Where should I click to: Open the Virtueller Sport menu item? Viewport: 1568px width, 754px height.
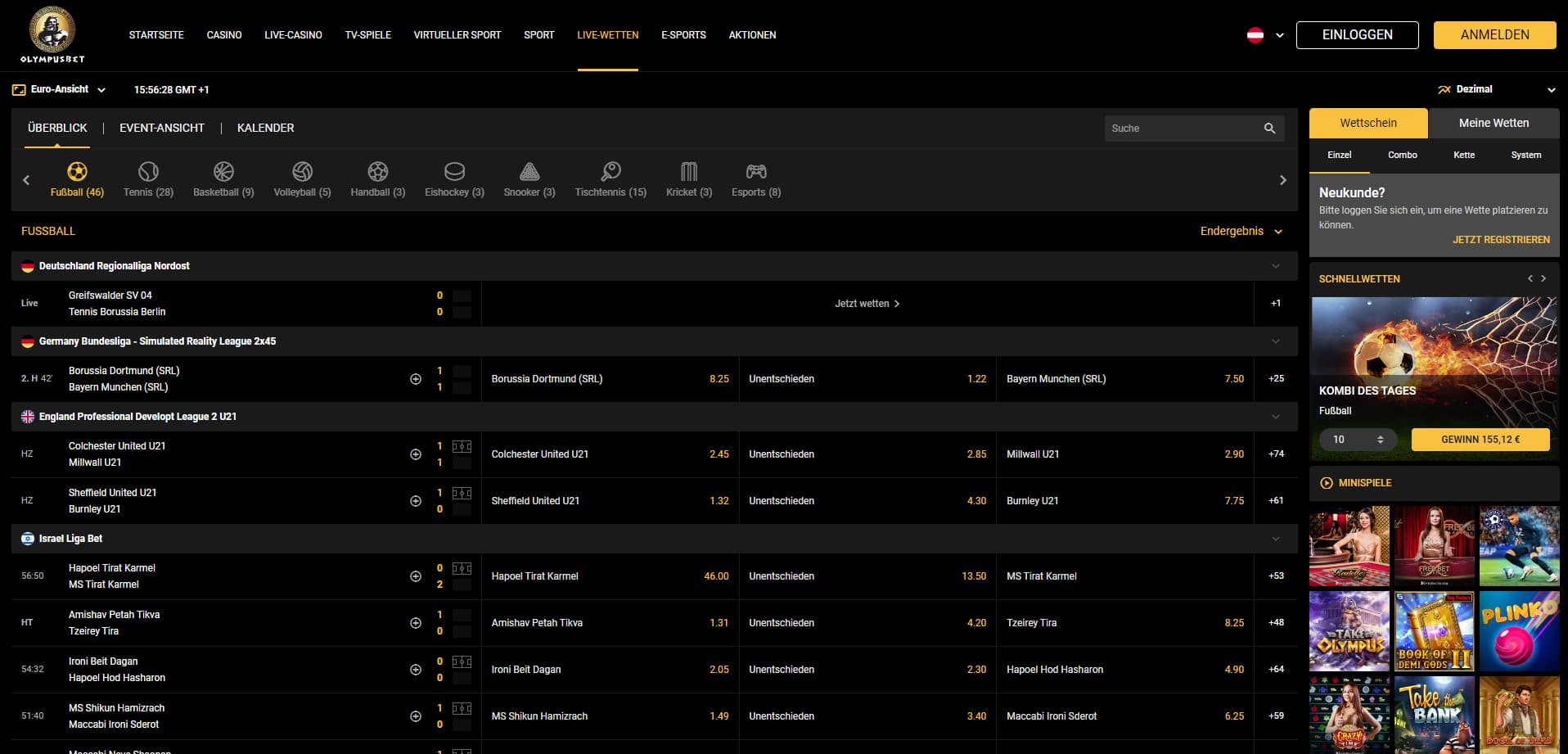click(x=457, y=35)
